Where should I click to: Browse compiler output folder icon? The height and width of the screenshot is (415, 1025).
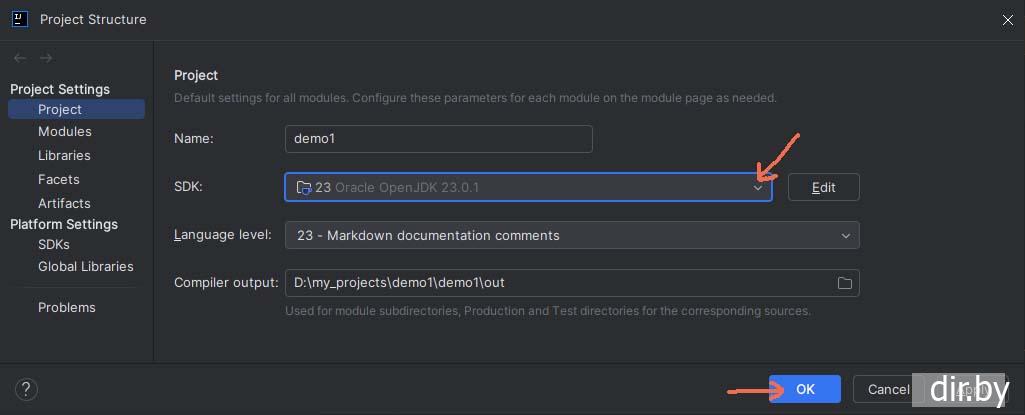click(x=845, y=284)
